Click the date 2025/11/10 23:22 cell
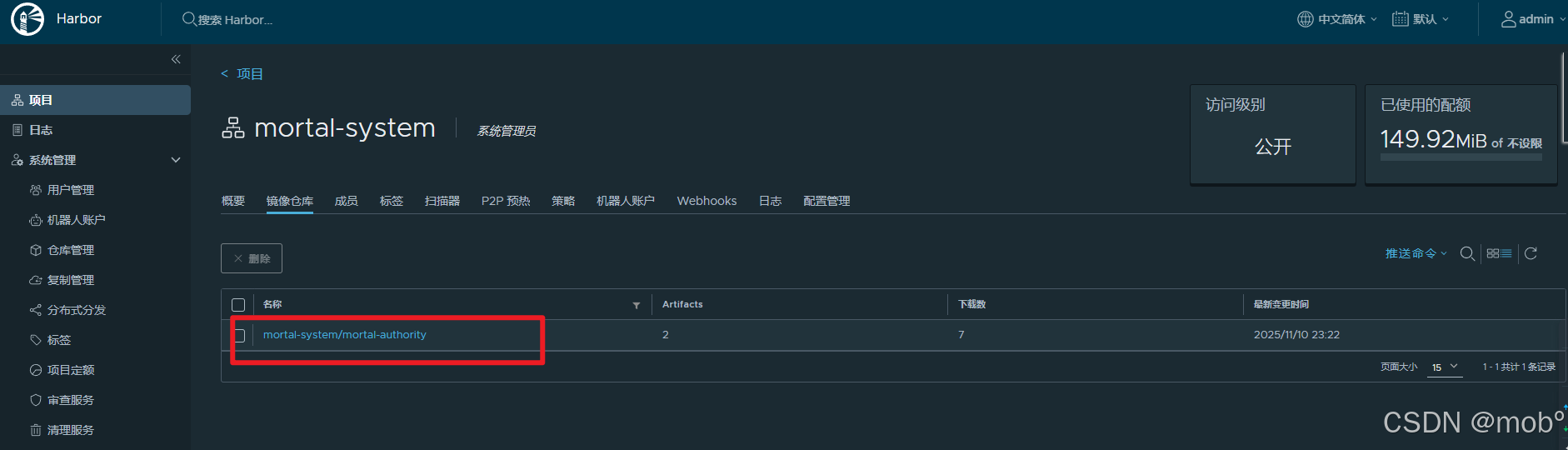The height and width of the screenshot is (450, 1568). tap(1296, 335)
